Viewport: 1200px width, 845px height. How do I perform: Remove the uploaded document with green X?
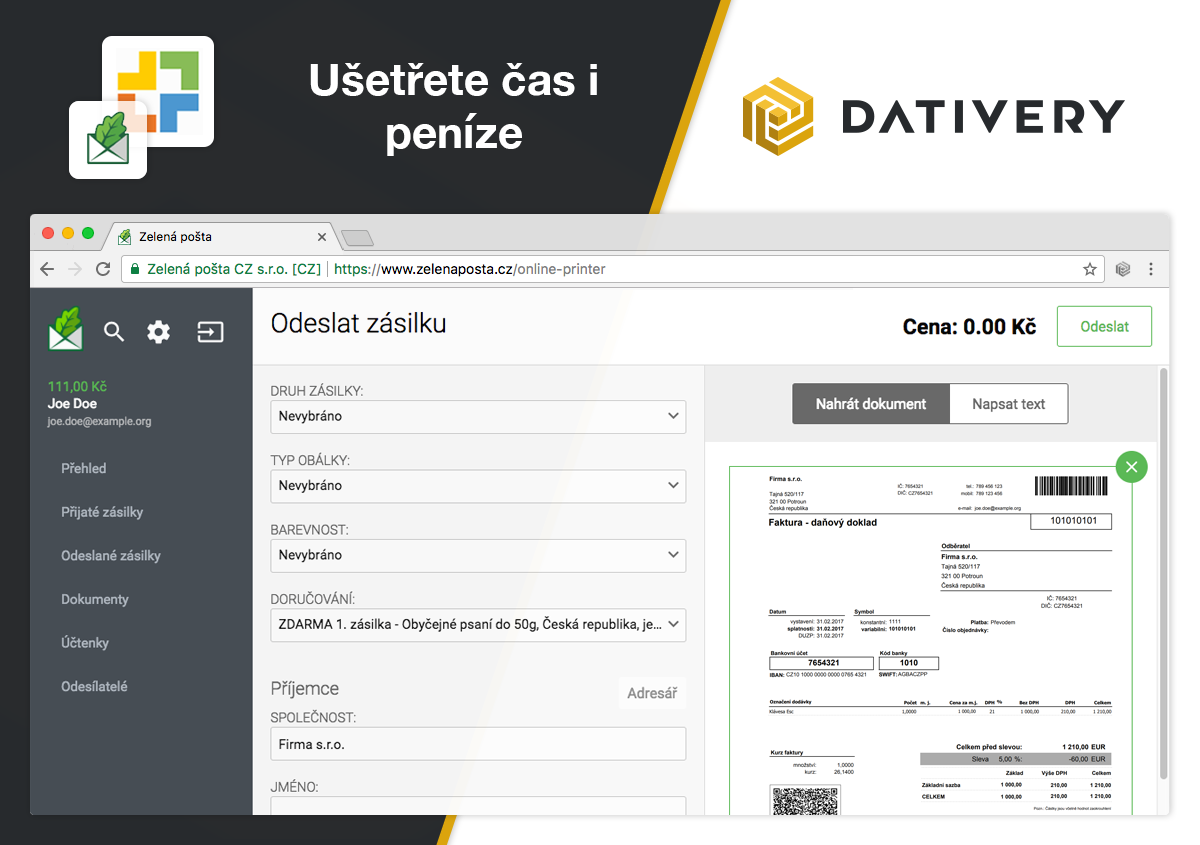click(1132, 467)
